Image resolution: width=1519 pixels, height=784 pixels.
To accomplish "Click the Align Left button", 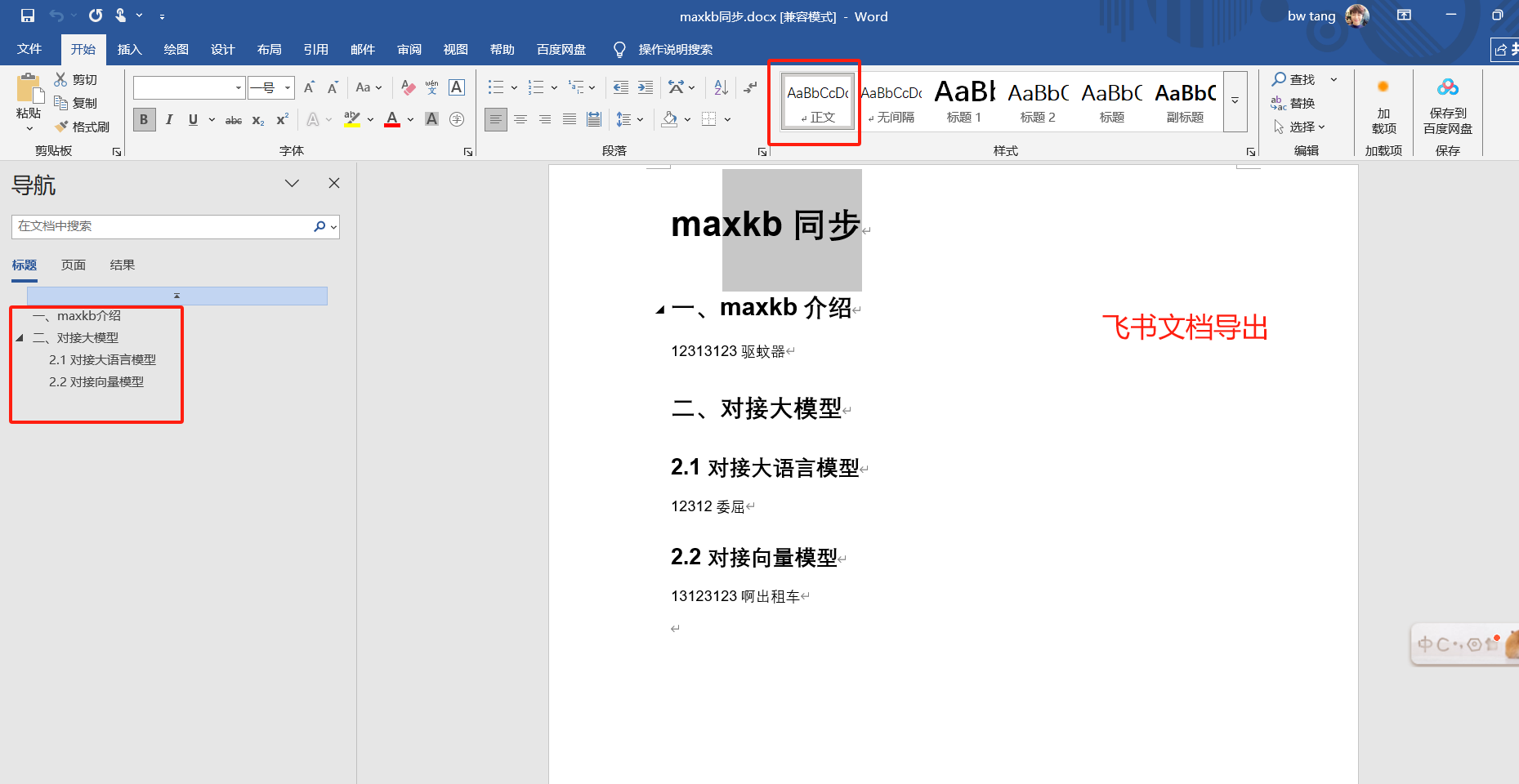I will (496, 119).
